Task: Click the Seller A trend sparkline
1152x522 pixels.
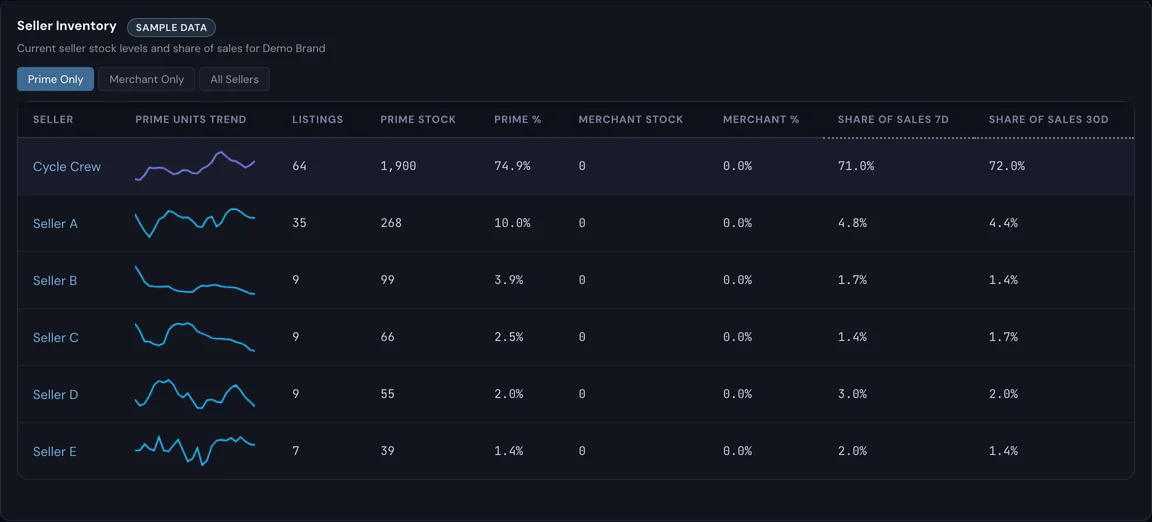Action: click(x=195, y=223)
